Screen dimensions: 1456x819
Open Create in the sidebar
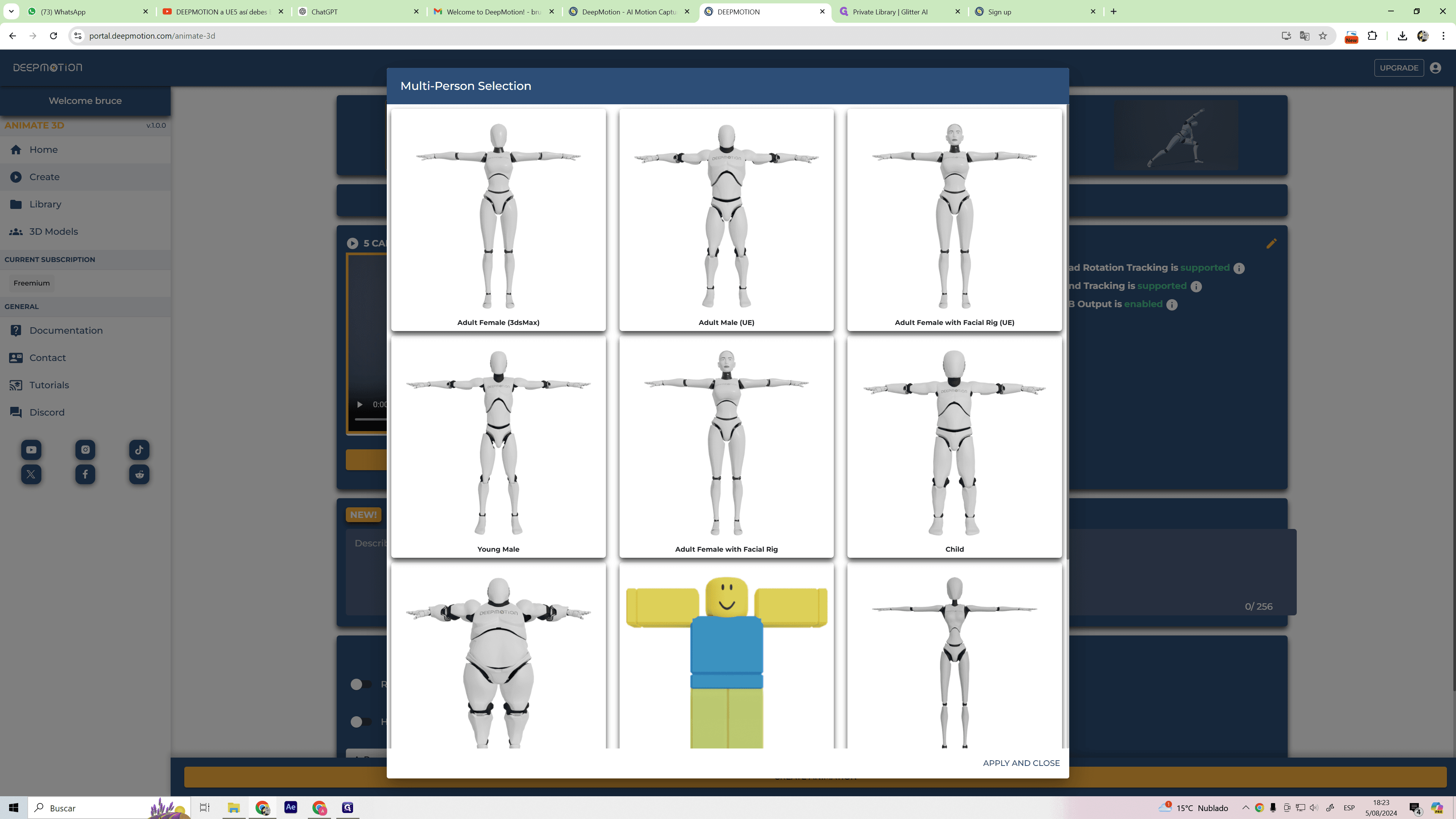(x=85, y=177)
